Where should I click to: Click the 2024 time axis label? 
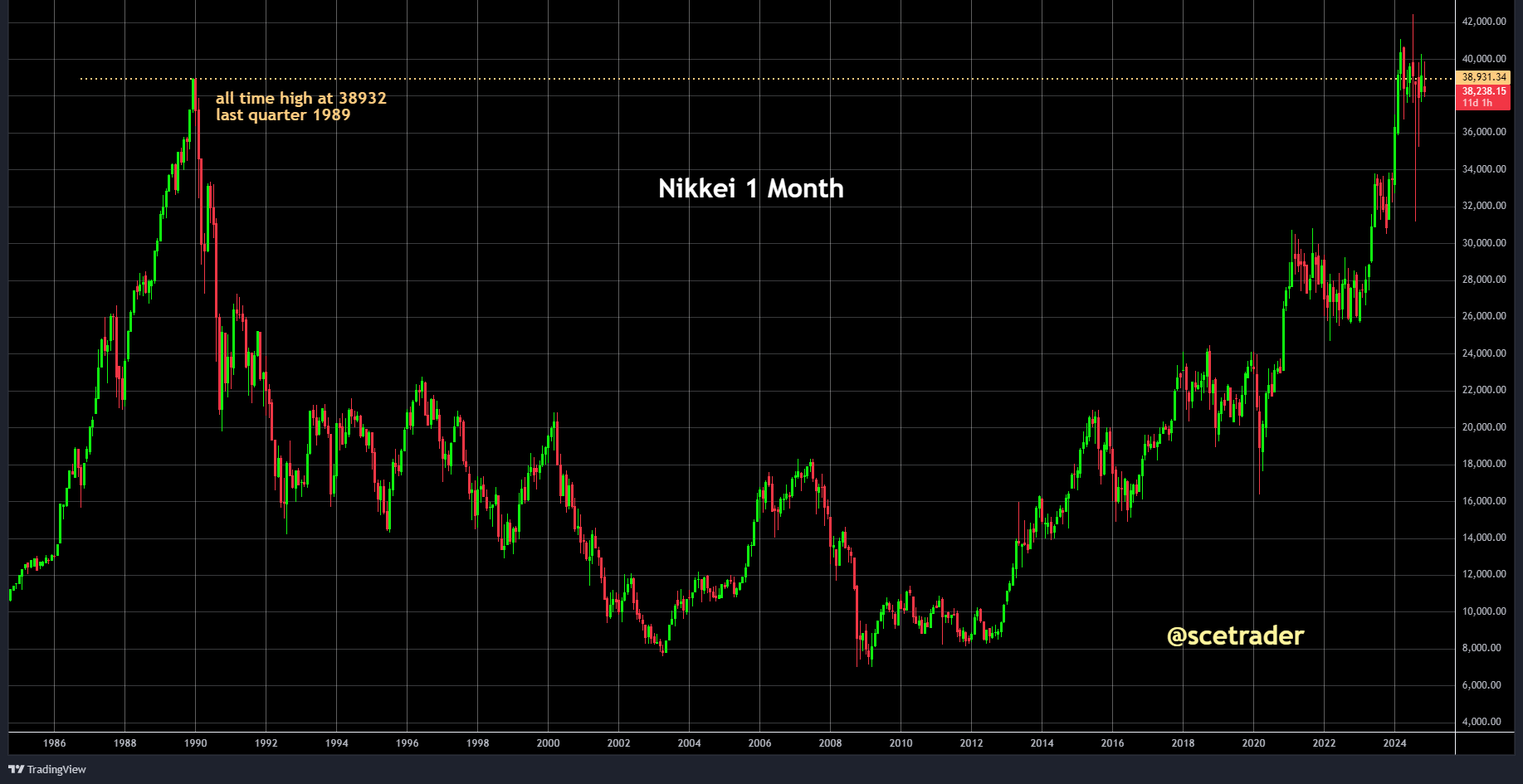[x=1395, y=743]
